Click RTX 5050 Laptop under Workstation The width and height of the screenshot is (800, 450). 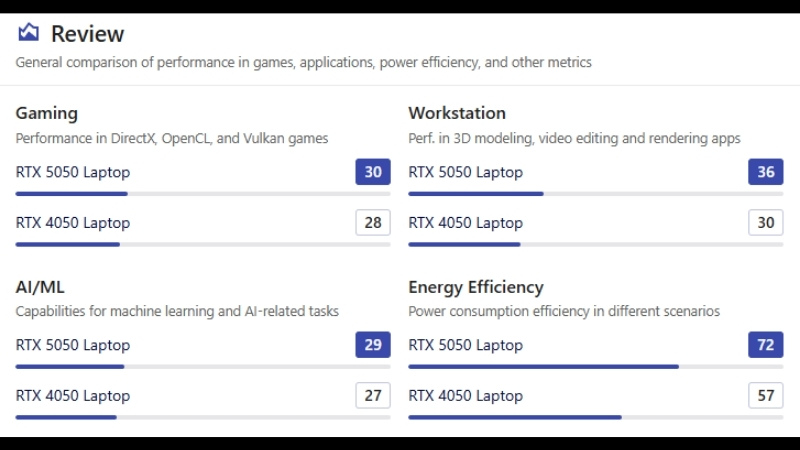click(x=465, y=172)
